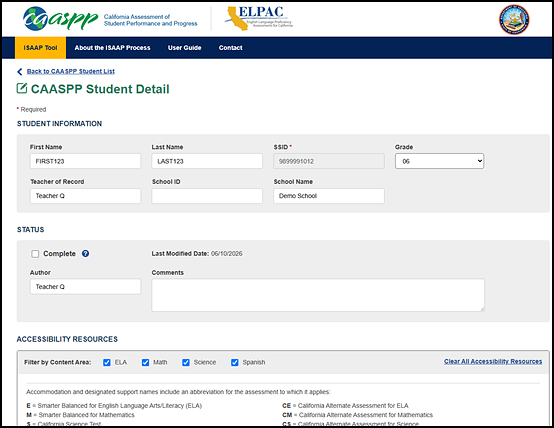Click the CAASPP logo
The width and height of the screenshot is (554, 428).
click(x=60, y=19)
